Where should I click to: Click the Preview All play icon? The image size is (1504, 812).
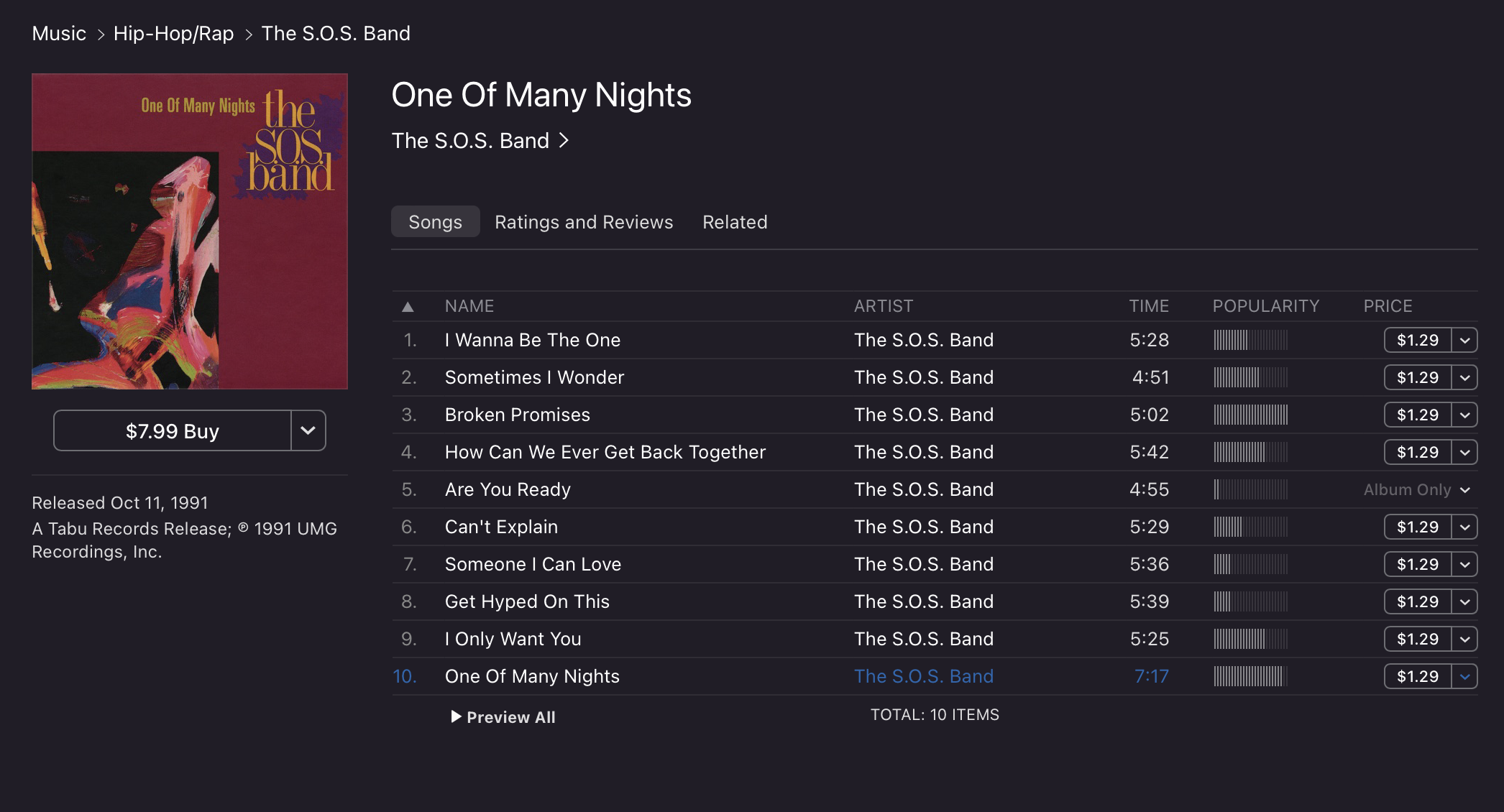[x=456, y=716]
